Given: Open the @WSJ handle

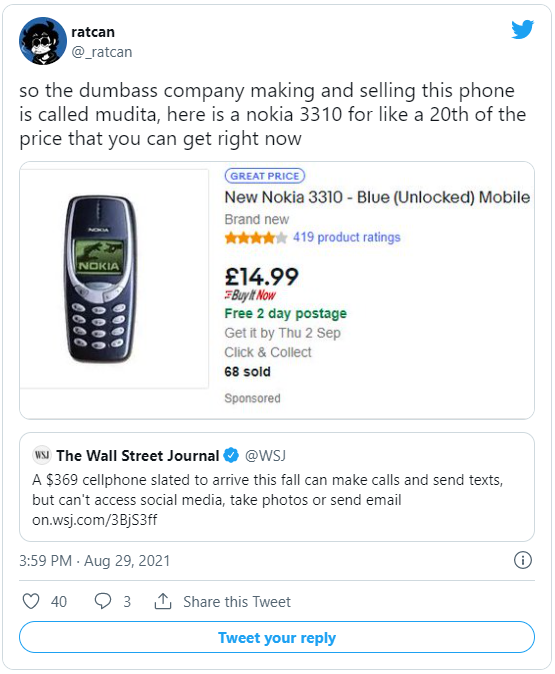Looking at the screenshot, I should (x=265, y=455).
